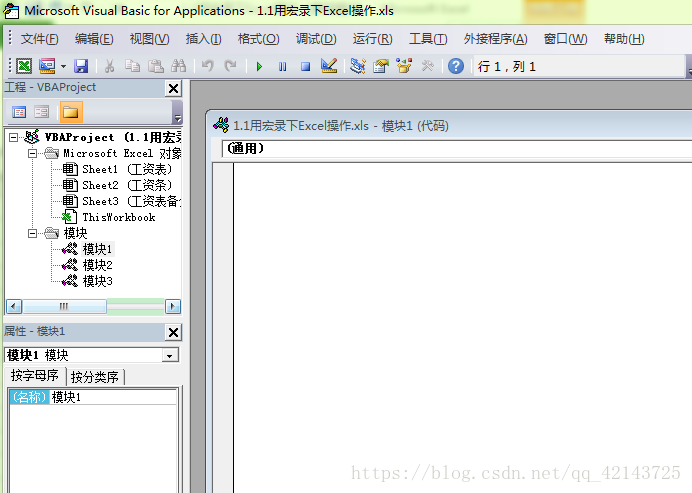Select 模块3 in project tree

pos(98,281)
